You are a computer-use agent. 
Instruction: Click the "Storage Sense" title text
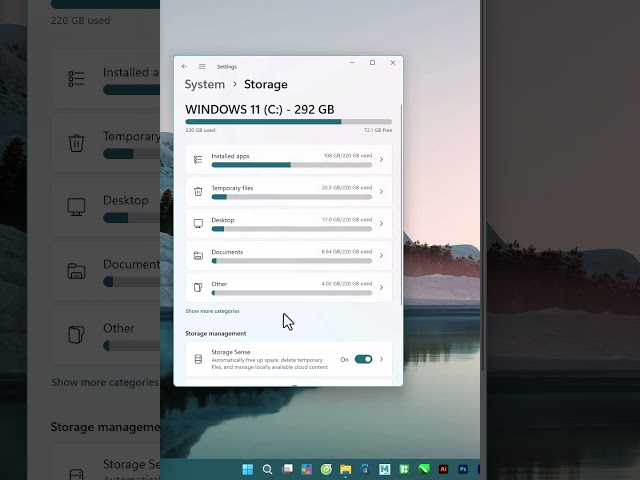(x=231, y=352)
